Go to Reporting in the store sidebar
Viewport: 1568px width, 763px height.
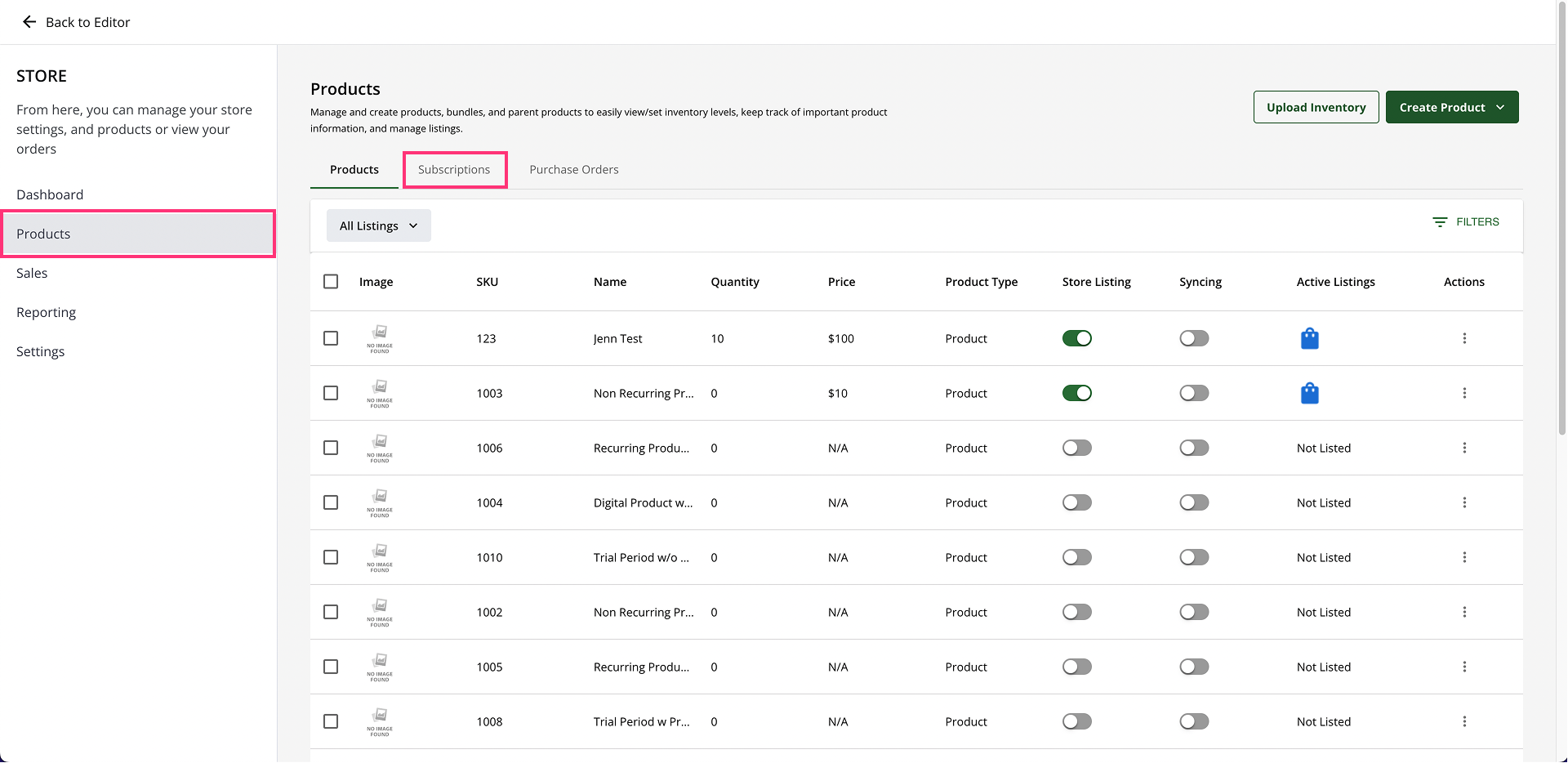point(46,312)
